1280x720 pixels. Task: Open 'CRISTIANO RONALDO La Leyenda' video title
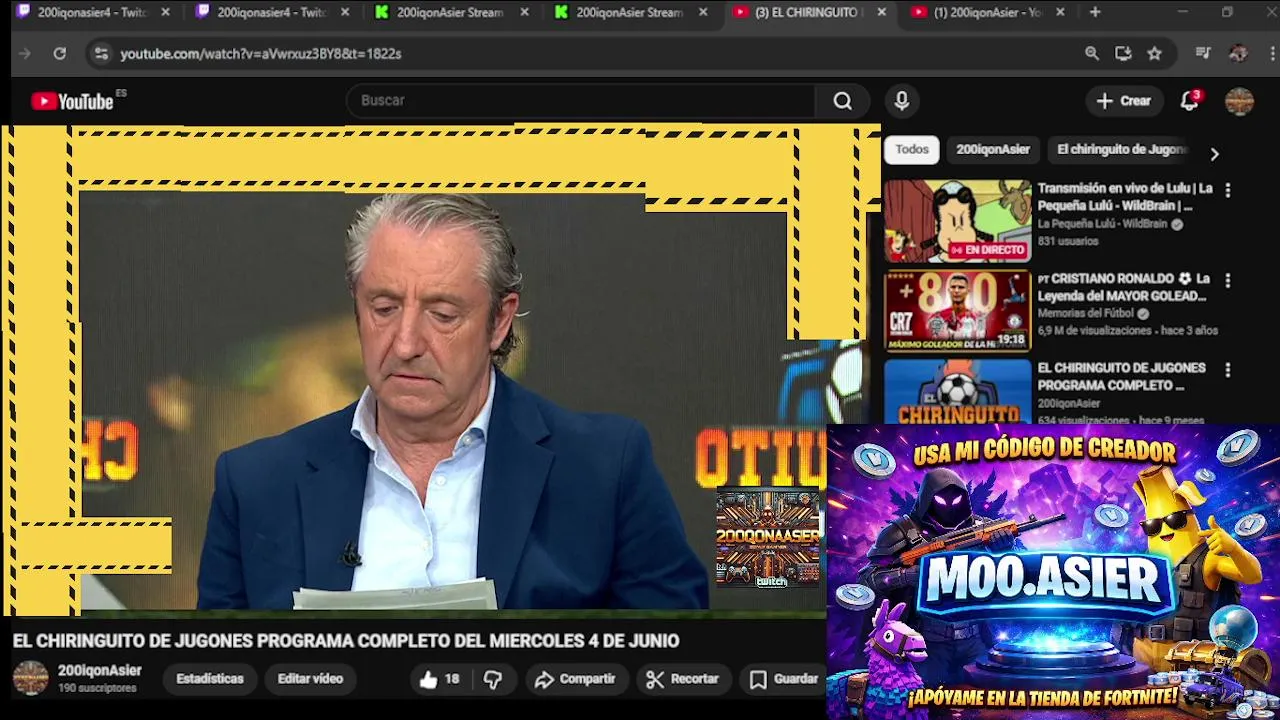1125,287
